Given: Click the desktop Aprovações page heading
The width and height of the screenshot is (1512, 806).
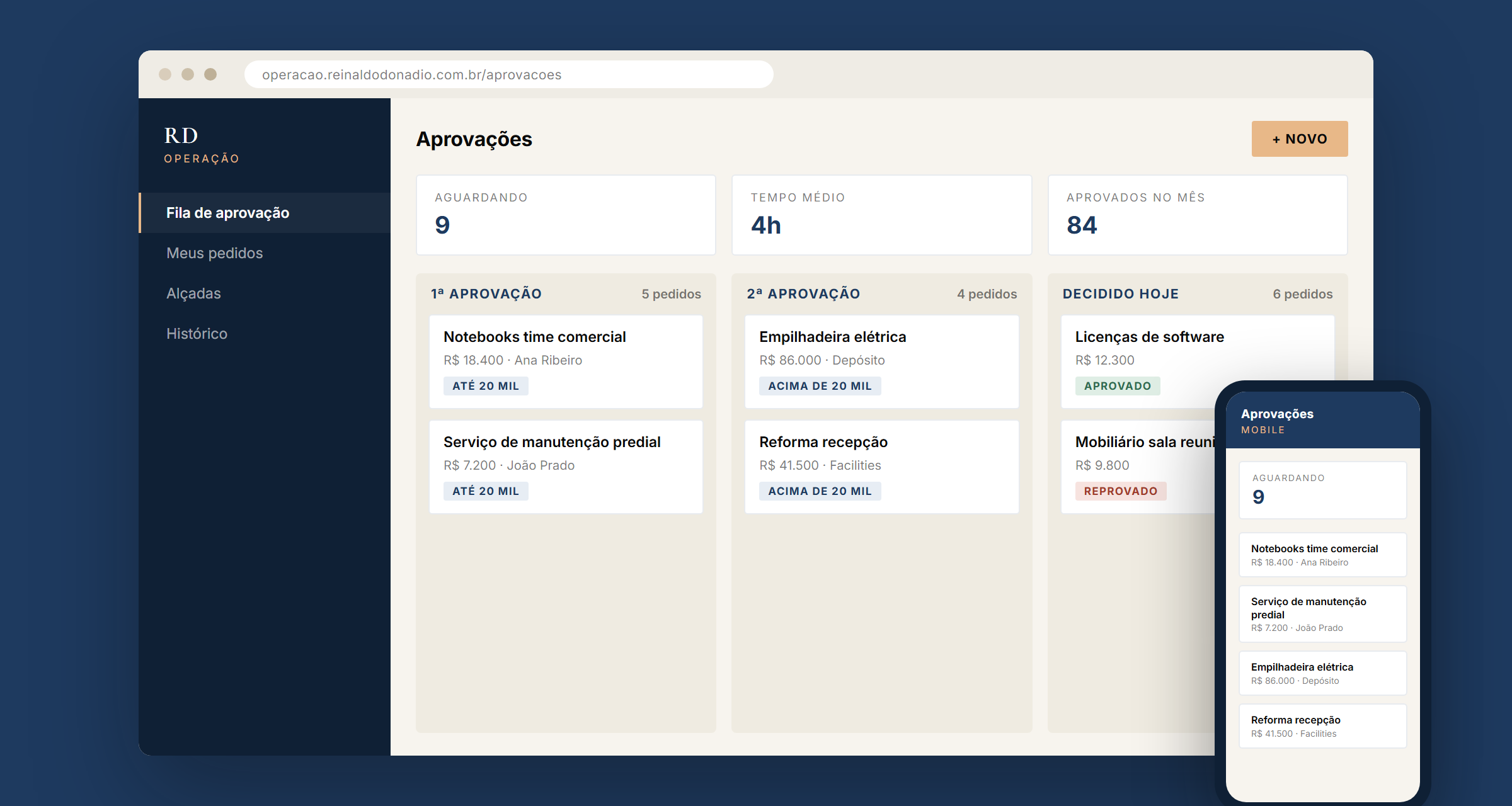Looking at the screenshot, I should click(474, 139).
